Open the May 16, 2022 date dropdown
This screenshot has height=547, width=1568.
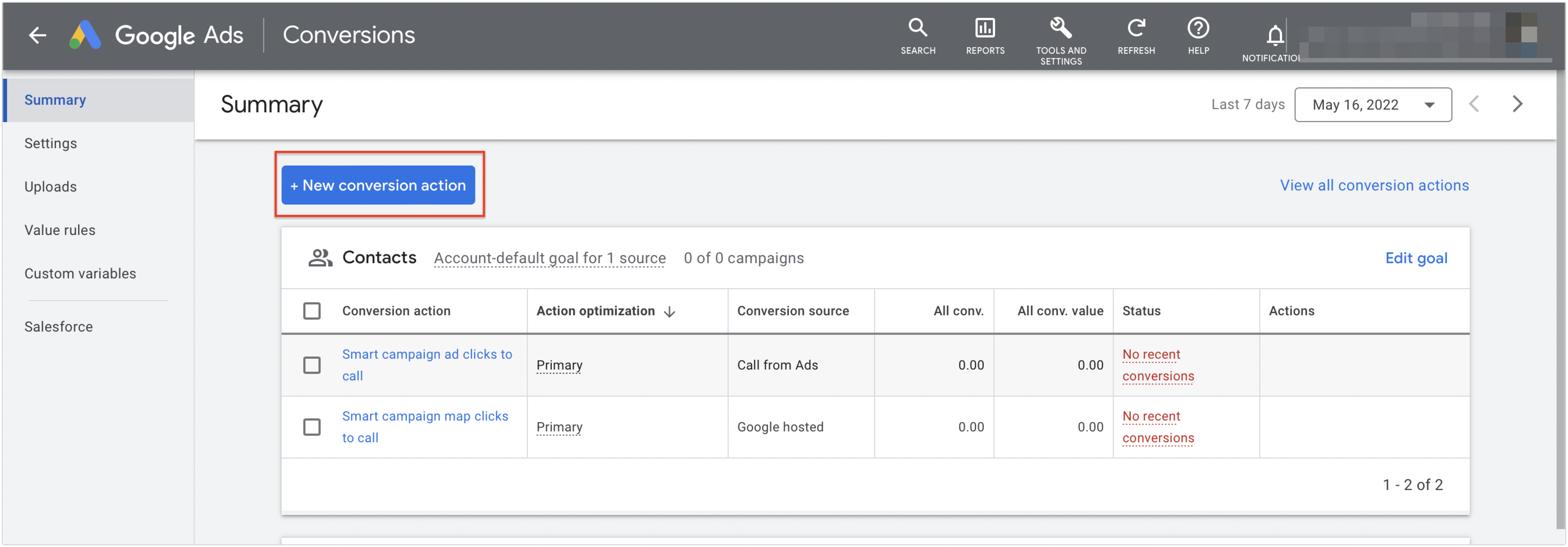1373,105
